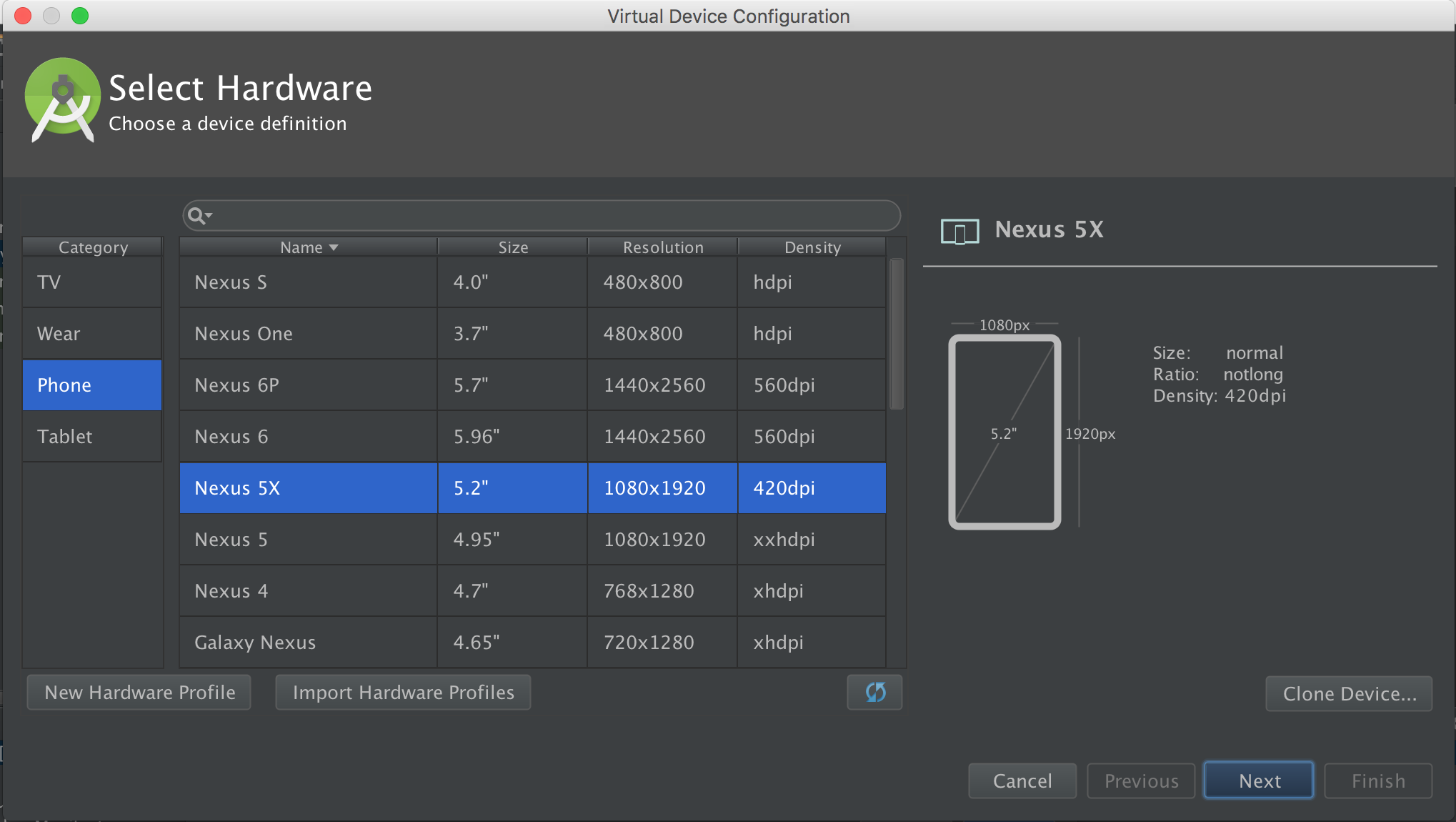Viewport: 1456px width, 822px height.
Task: Open New Hardware Profile dialog
Action: click(139, 692)
